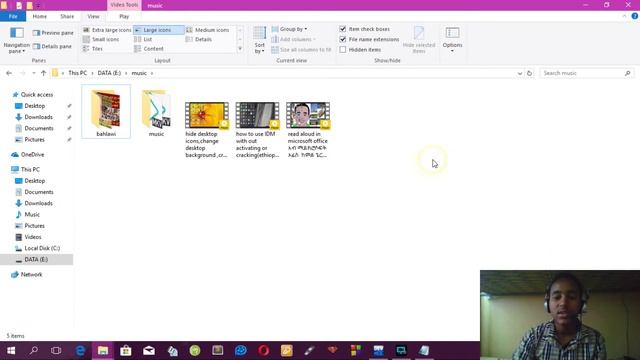Screen dimensions: 640x360
Task: Switch to the View ribbon tab
Action: 93,16
